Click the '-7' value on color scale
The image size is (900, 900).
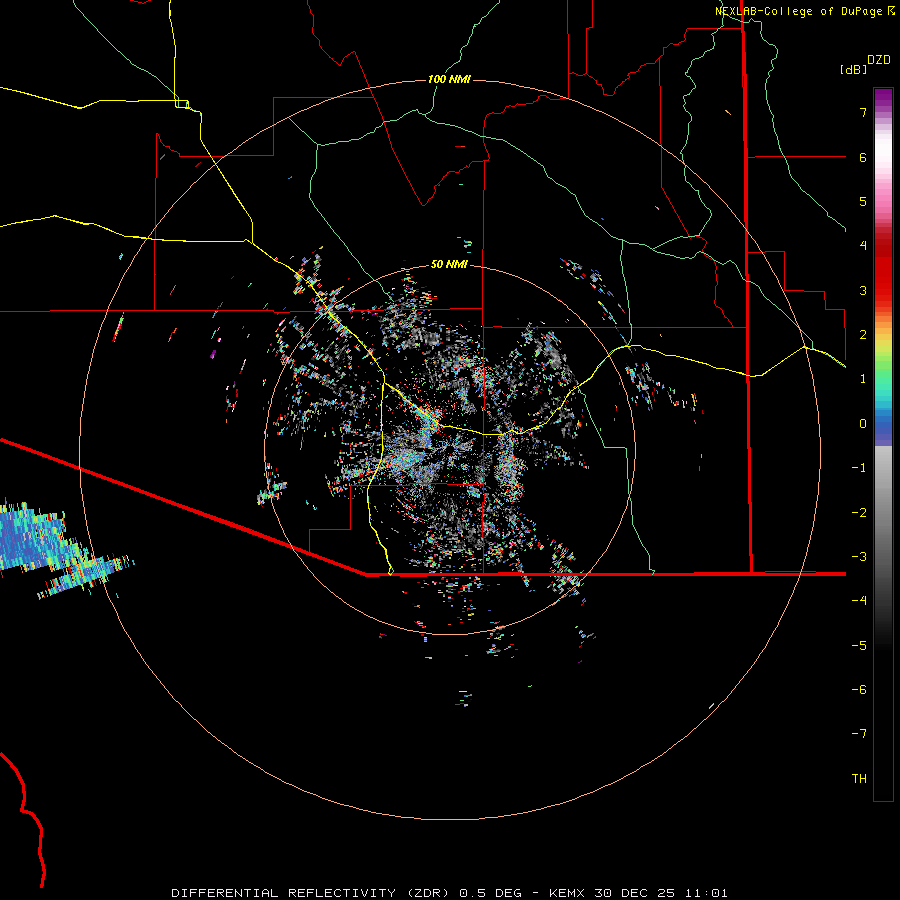coord(859,734)
